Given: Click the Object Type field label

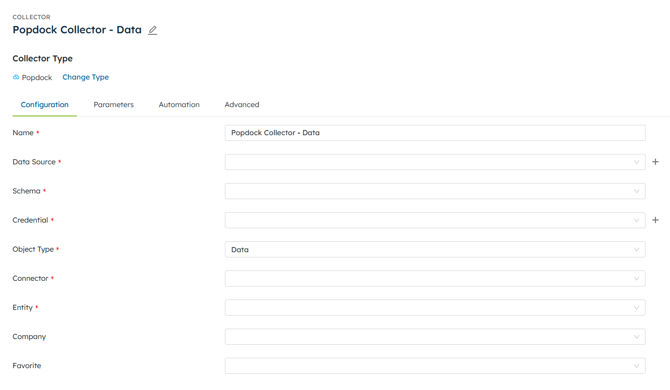Looking at the screenshot, I should click(33, 249).
